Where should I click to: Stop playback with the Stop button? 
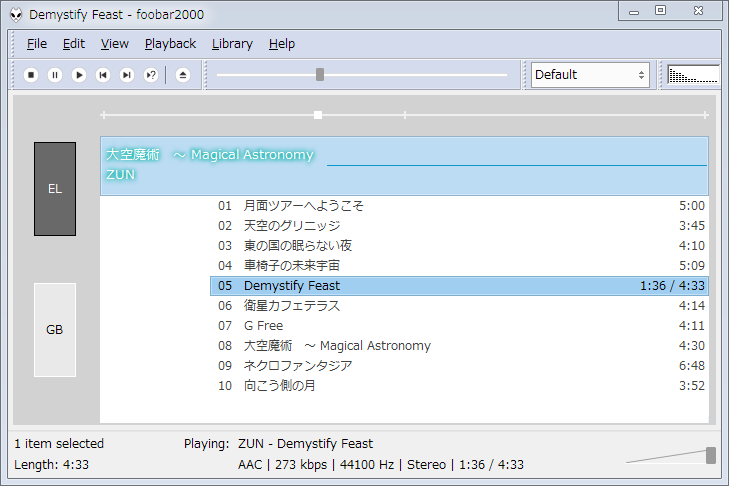(x=31, y=75)
